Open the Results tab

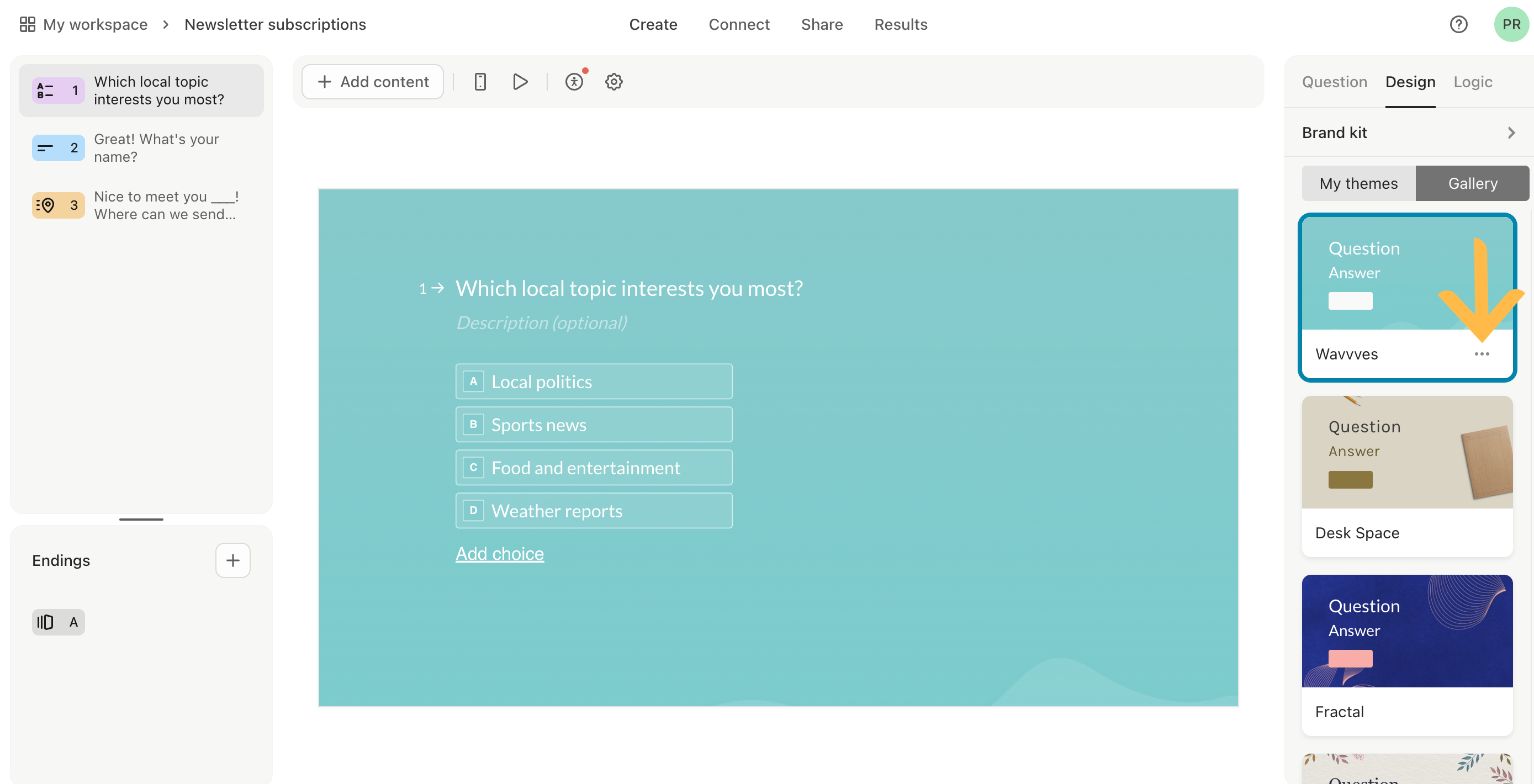click(901, 24)
